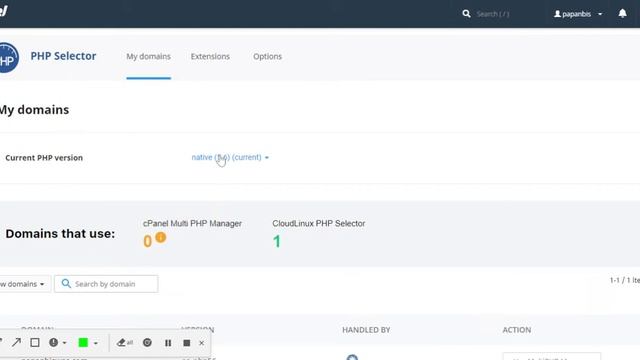Select the rectangle annotation tool
This screenshot has width=640, height=360.
pyautogui.click(x=35, y=342)
